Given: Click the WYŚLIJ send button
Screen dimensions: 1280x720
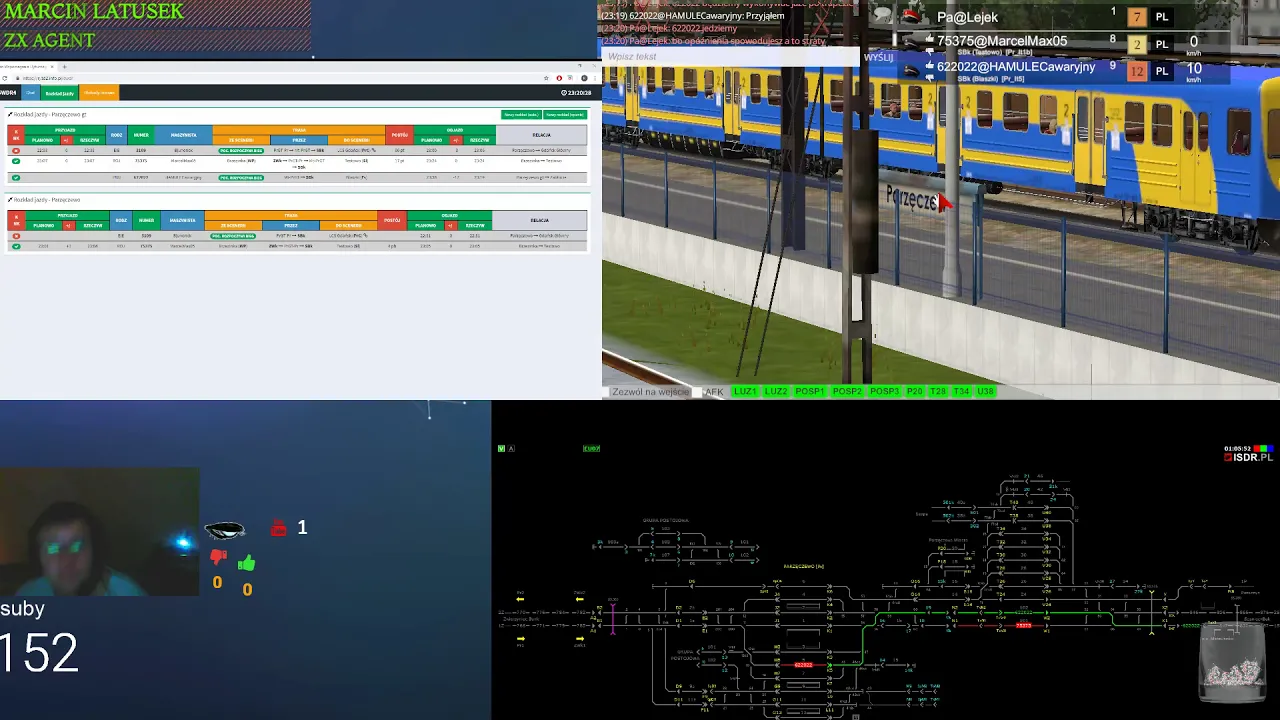Looking at the screenshot, I should pyautogui.click(x=878, y=58).
